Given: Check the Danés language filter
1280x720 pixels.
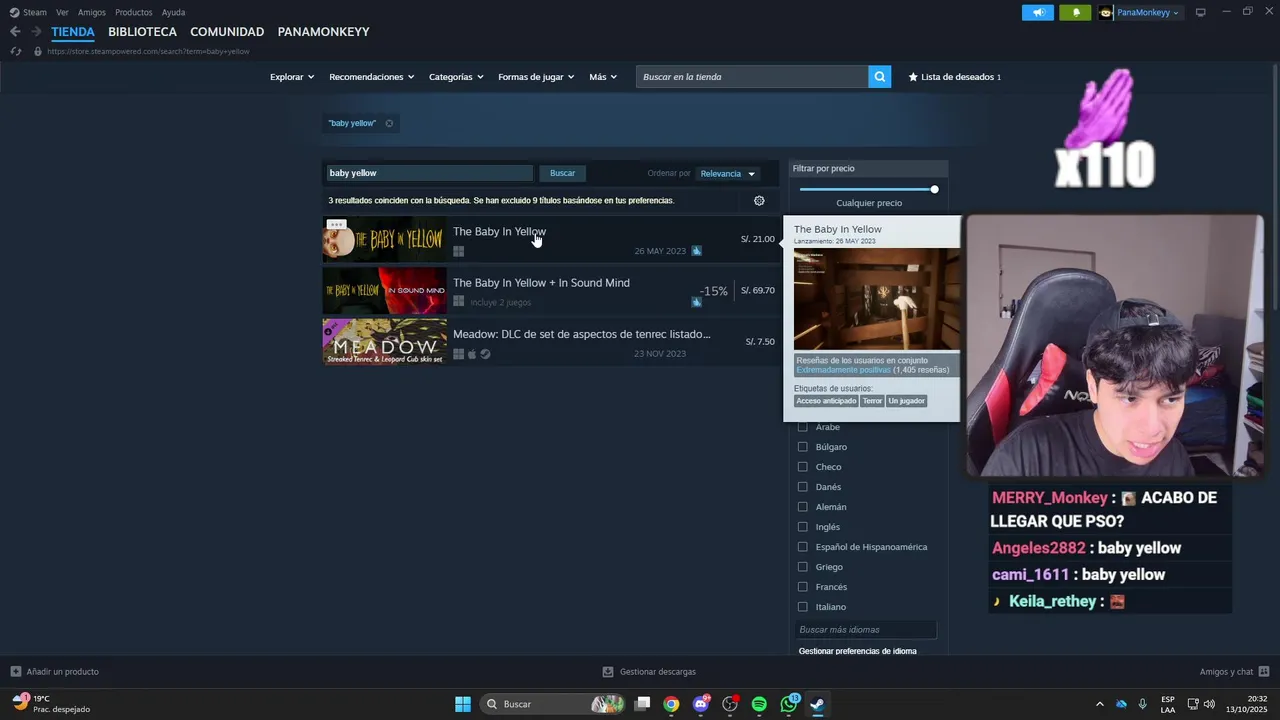Looking at the screenshot, I should click(802, 487).
